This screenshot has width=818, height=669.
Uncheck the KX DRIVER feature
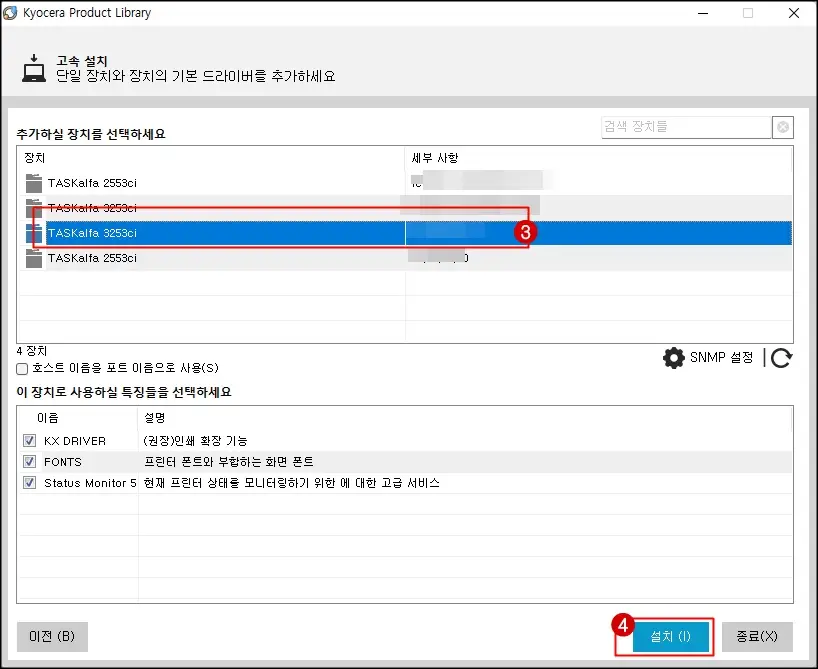(x=29, y=441)
